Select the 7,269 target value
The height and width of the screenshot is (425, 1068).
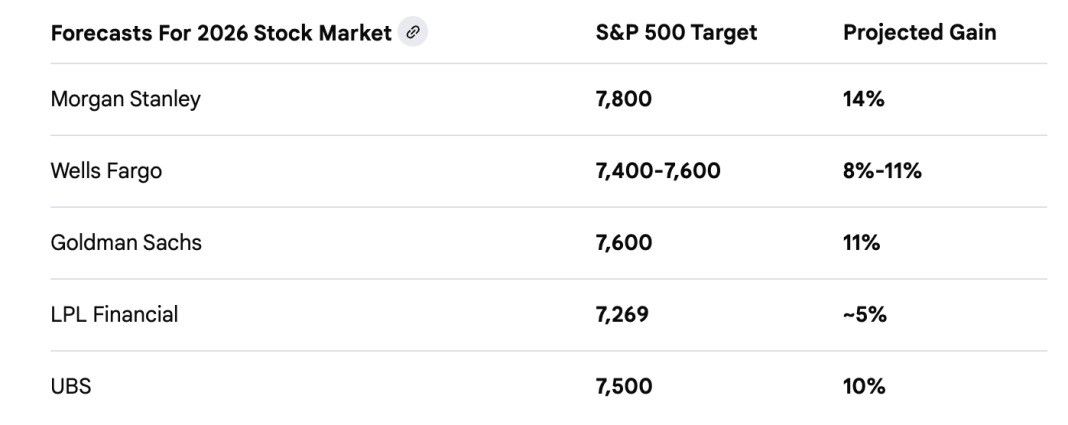(x=622, y=315)
